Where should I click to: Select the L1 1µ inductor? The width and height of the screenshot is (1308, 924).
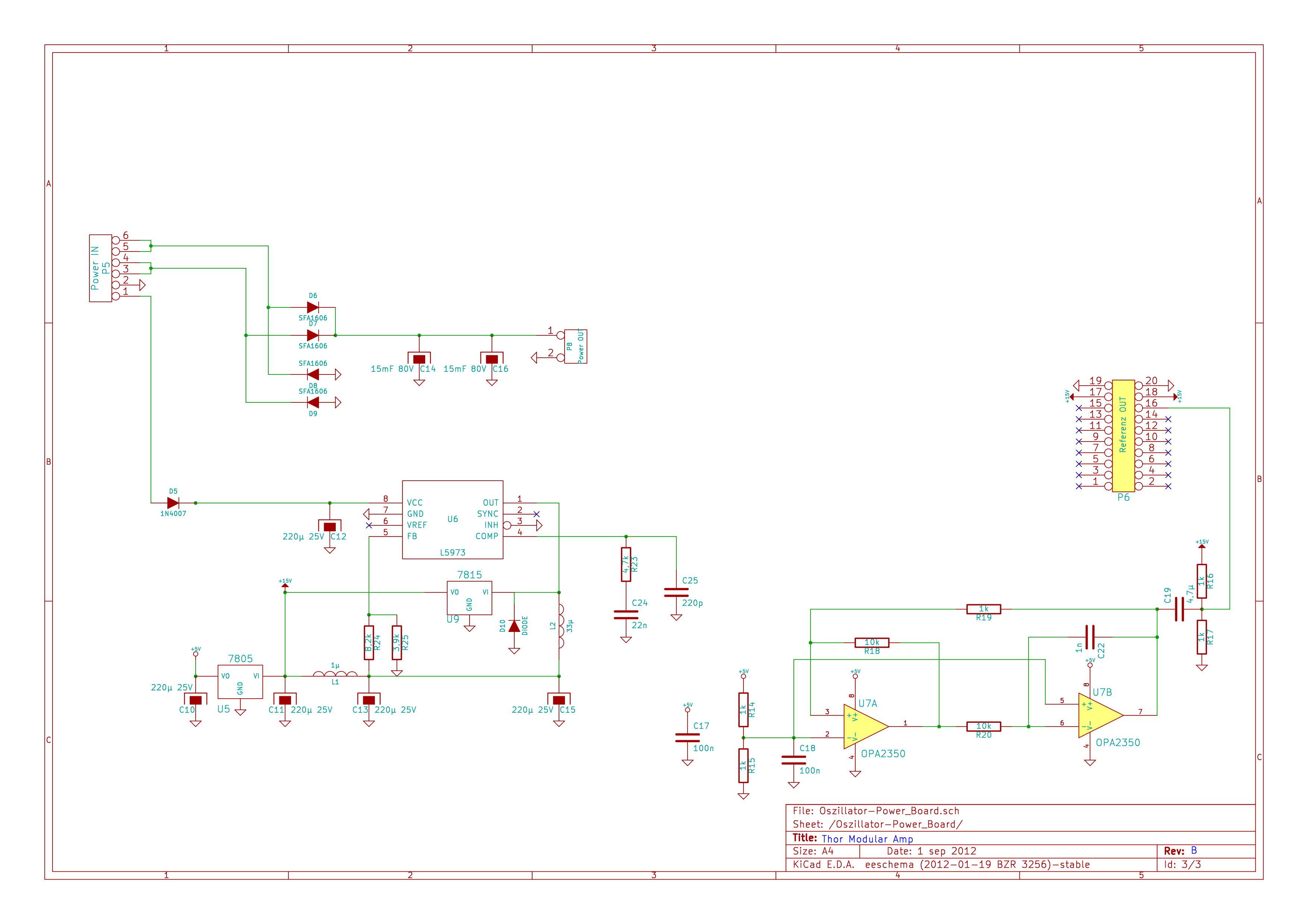[335, 674]
